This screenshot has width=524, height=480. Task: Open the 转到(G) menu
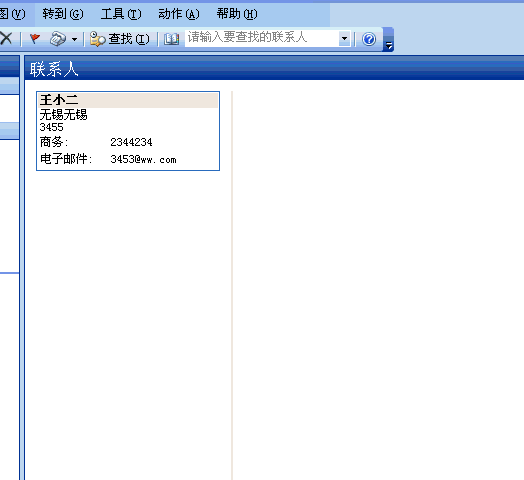point(63,14)
